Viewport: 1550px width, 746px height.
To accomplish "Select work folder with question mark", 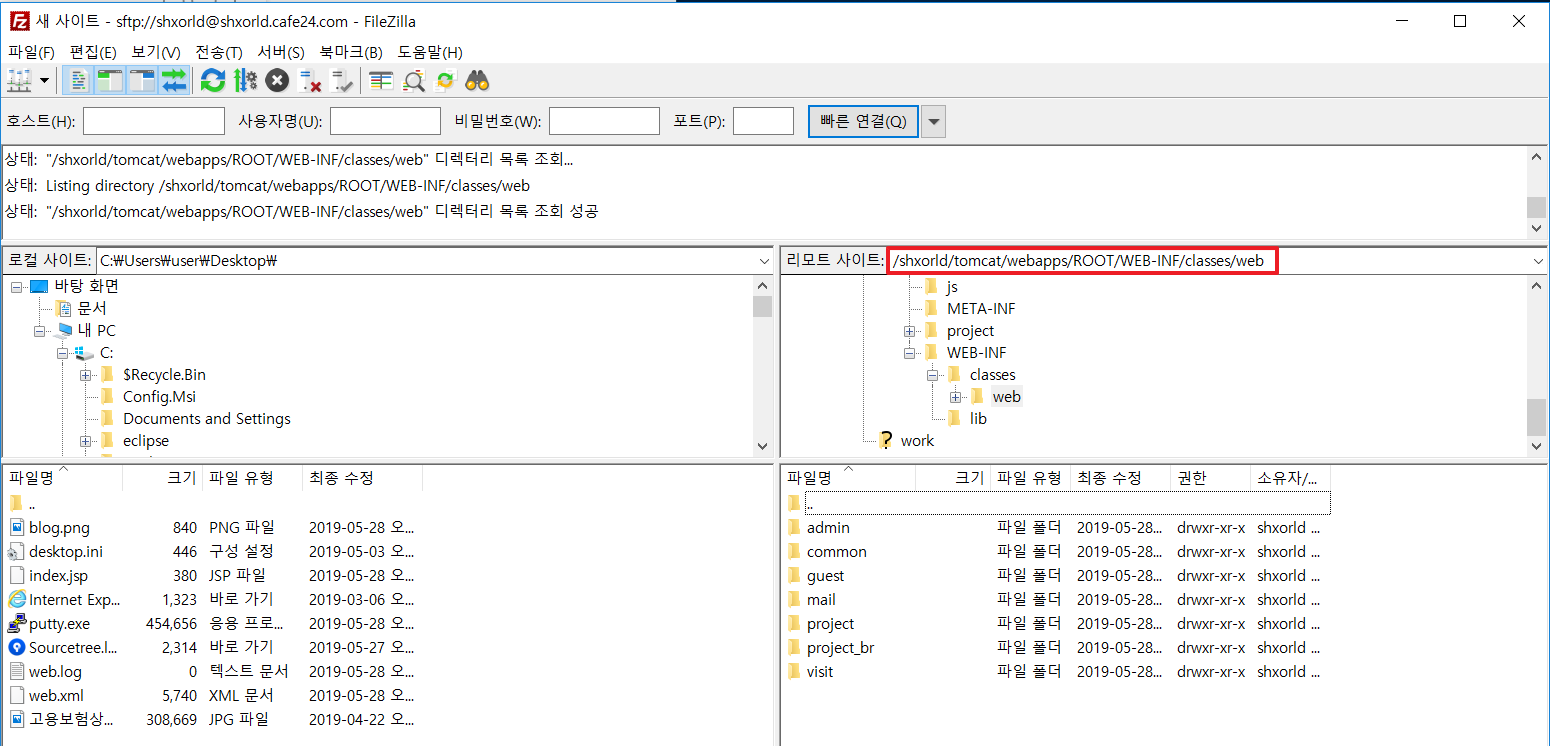I will [917, 441].
